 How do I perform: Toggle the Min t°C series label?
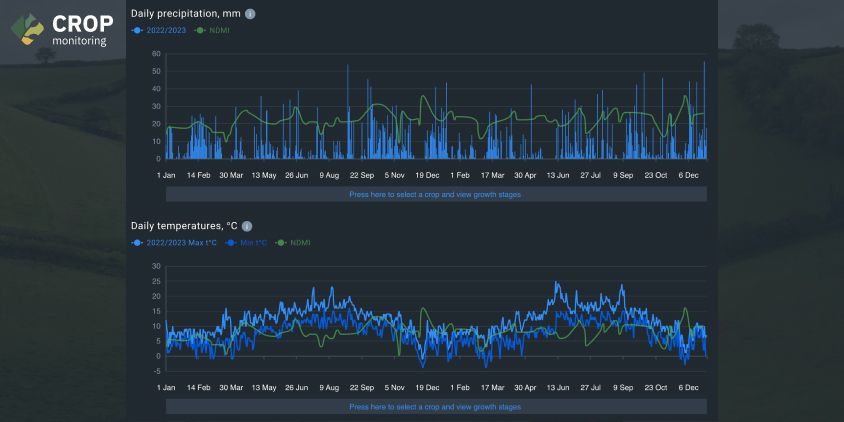coord(254,243)
